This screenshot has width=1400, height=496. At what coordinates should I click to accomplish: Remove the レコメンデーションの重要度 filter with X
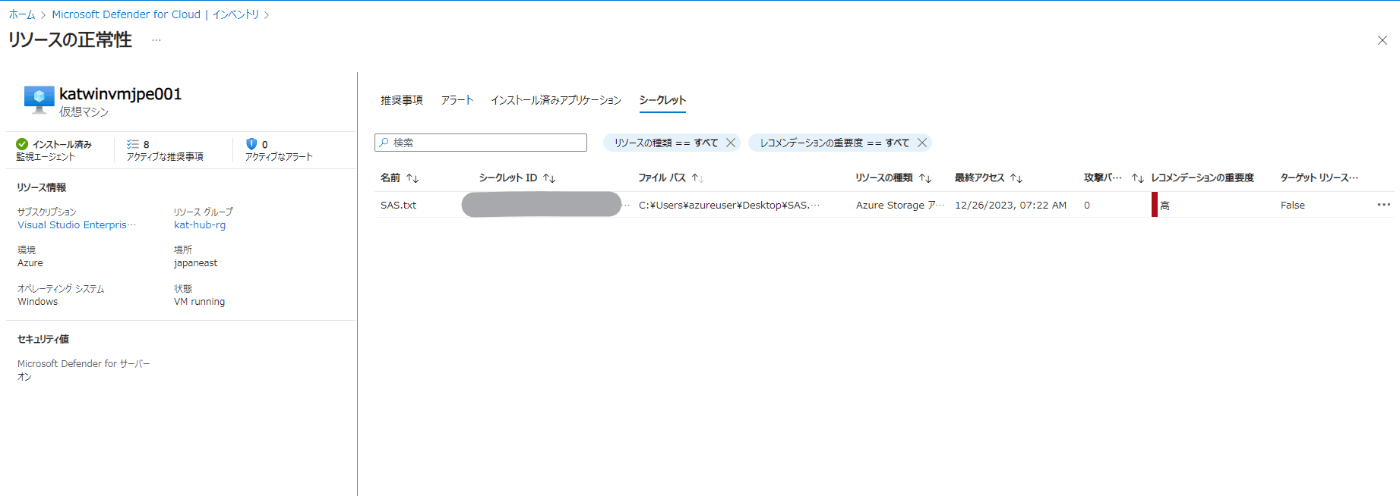922,143
